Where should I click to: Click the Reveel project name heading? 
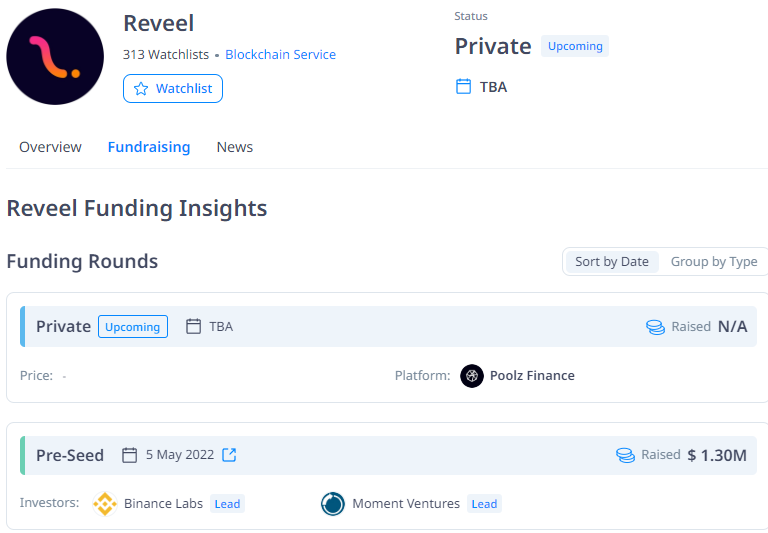coord(159,24)
